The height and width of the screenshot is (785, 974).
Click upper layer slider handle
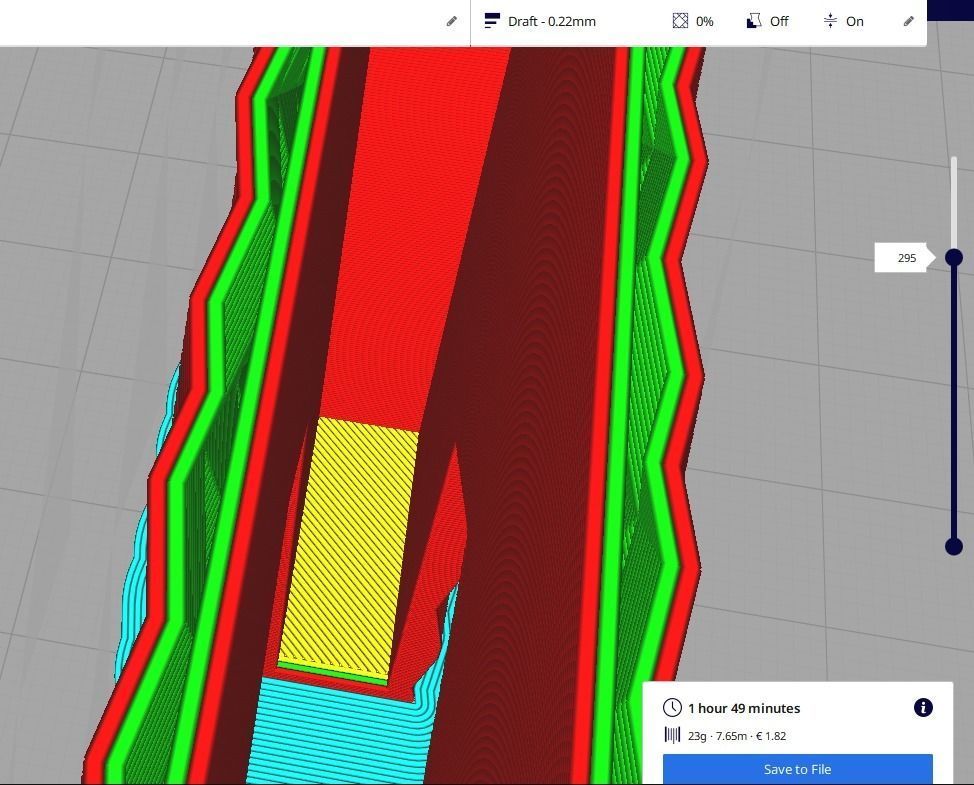pos(954,257)
